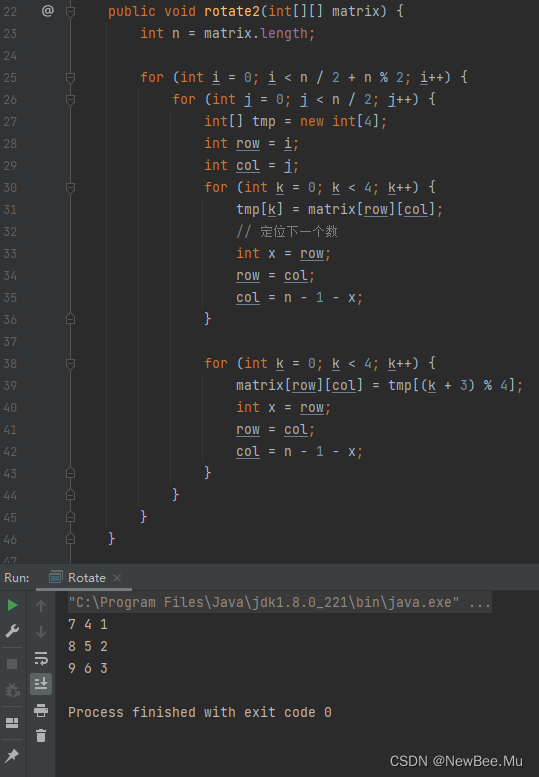Viewport: 539px width, 777px height.
Task: Clear console with trash can icon
Action: [41, 735]
